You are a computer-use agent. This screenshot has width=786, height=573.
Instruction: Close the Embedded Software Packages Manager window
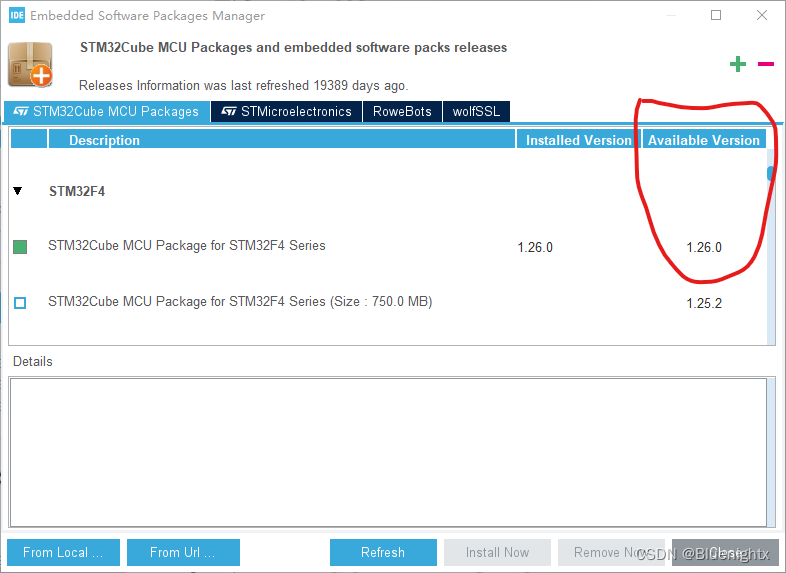pyautogui.click(x=761, y=15)
